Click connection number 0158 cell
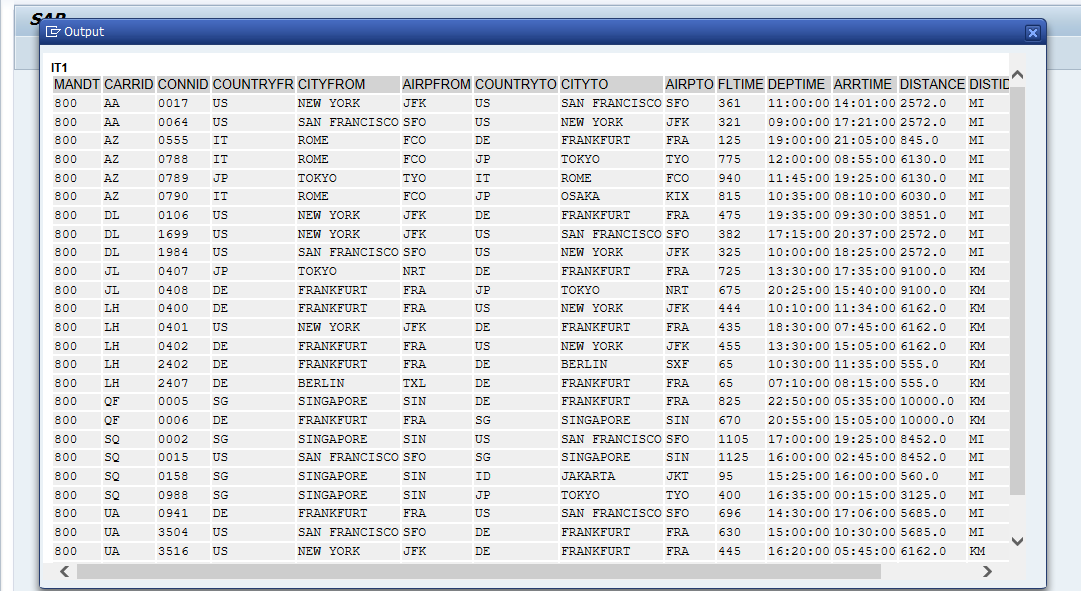Screen dimensions: 1081x591 point(183,477)
